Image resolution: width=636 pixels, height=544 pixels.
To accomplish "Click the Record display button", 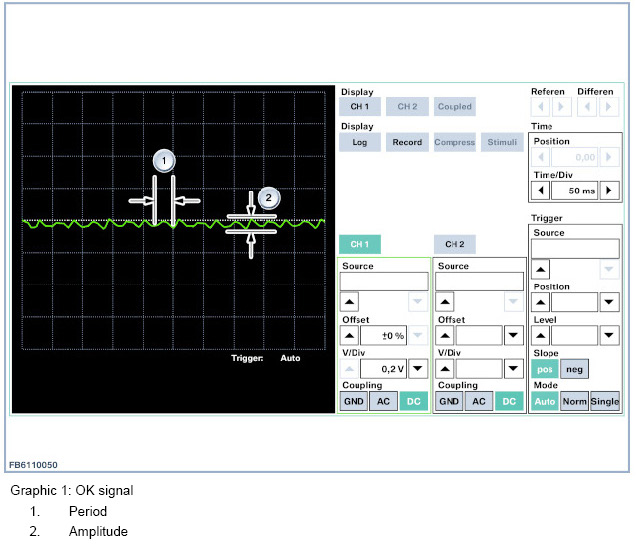I will point(407,142).
